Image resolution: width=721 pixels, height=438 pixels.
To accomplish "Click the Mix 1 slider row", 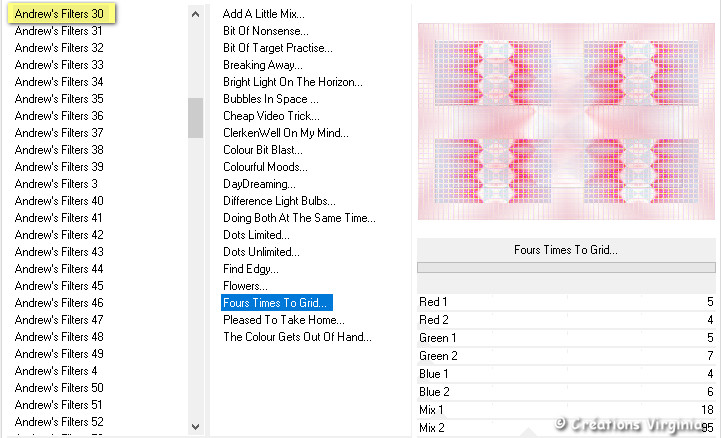I will (566, 410).
